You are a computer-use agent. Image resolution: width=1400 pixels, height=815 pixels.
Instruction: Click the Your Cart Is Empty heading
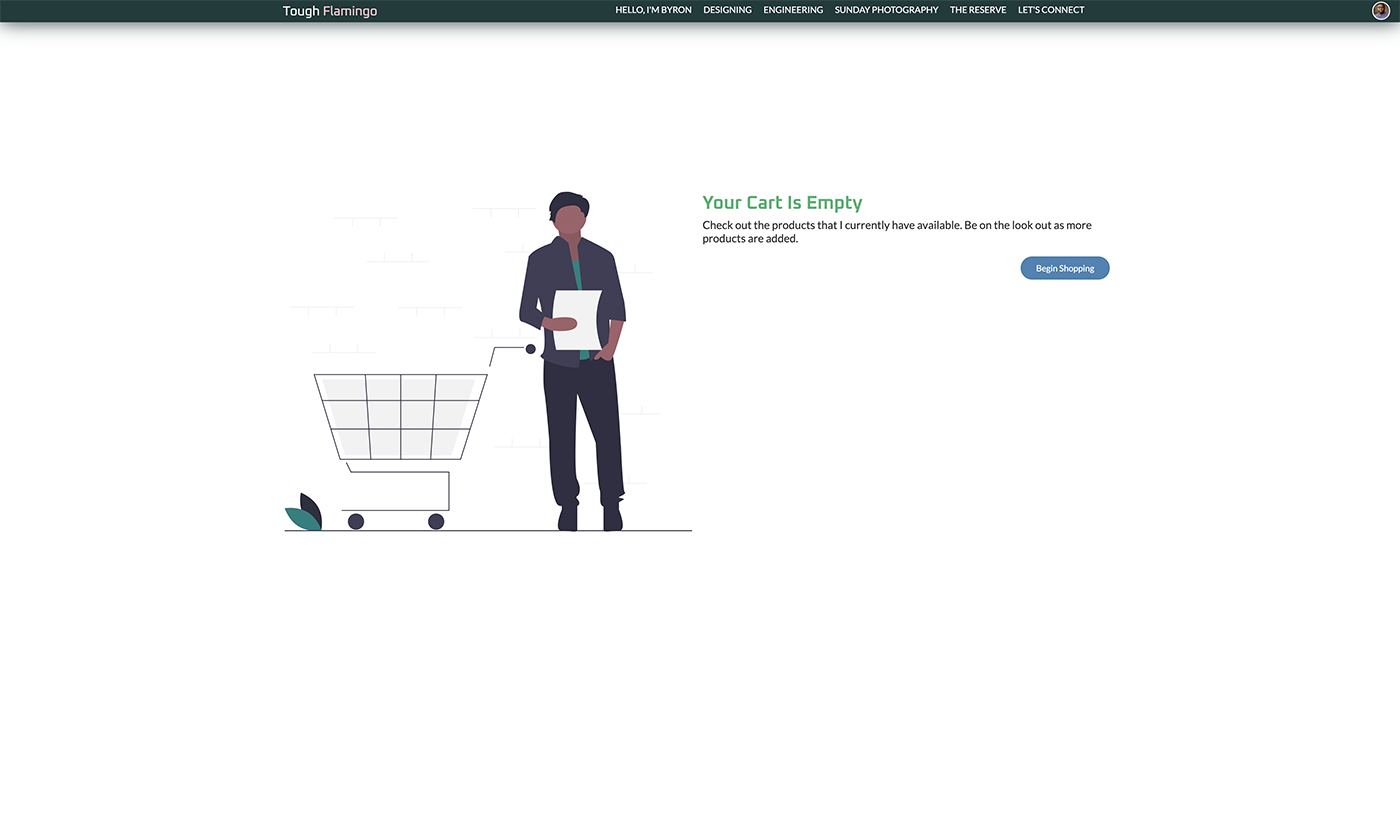tap(782, 203)
